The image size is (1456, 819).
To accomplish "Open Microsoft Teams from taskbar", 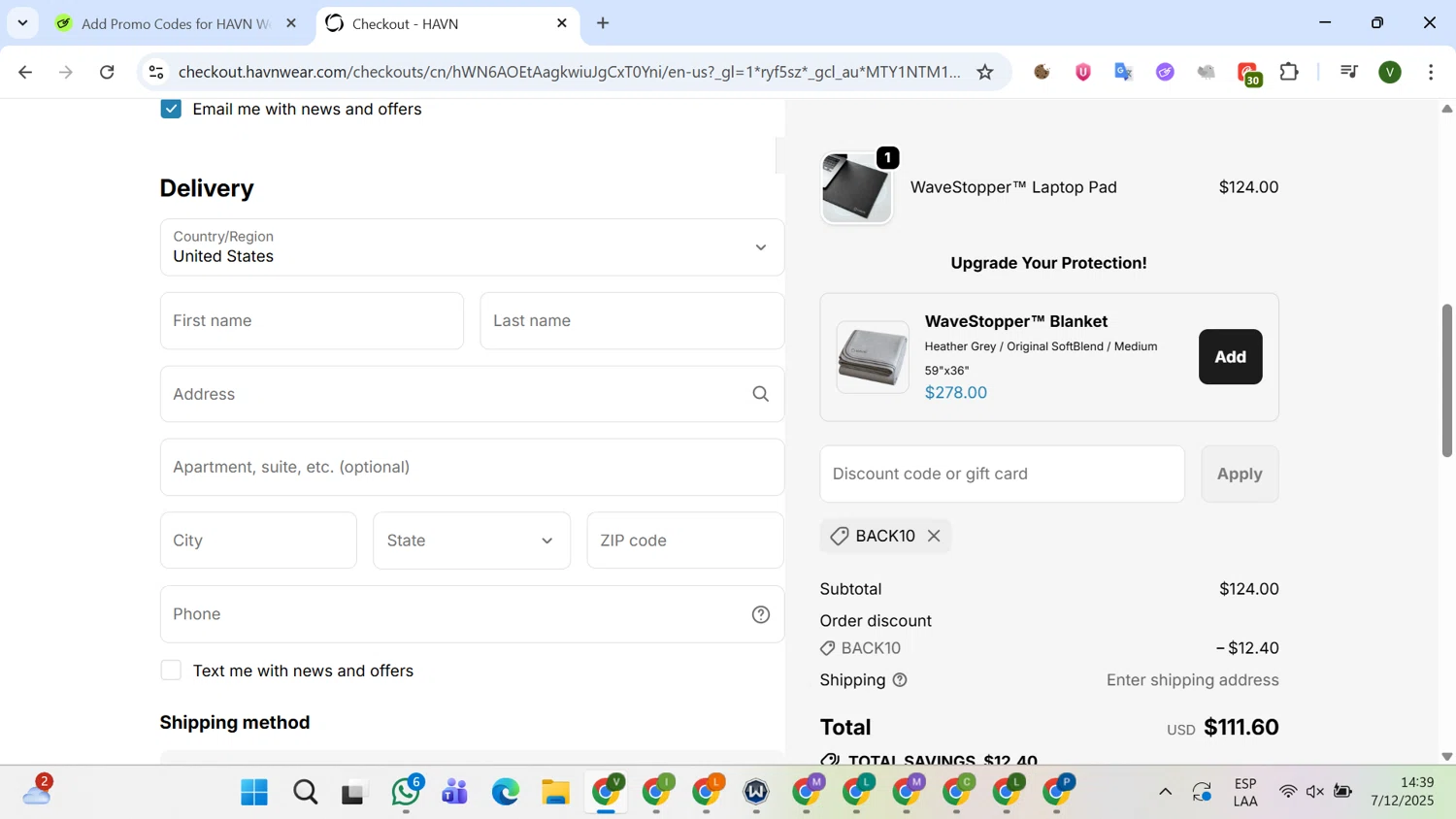I will pyautogui.click(x=454, y=793).
